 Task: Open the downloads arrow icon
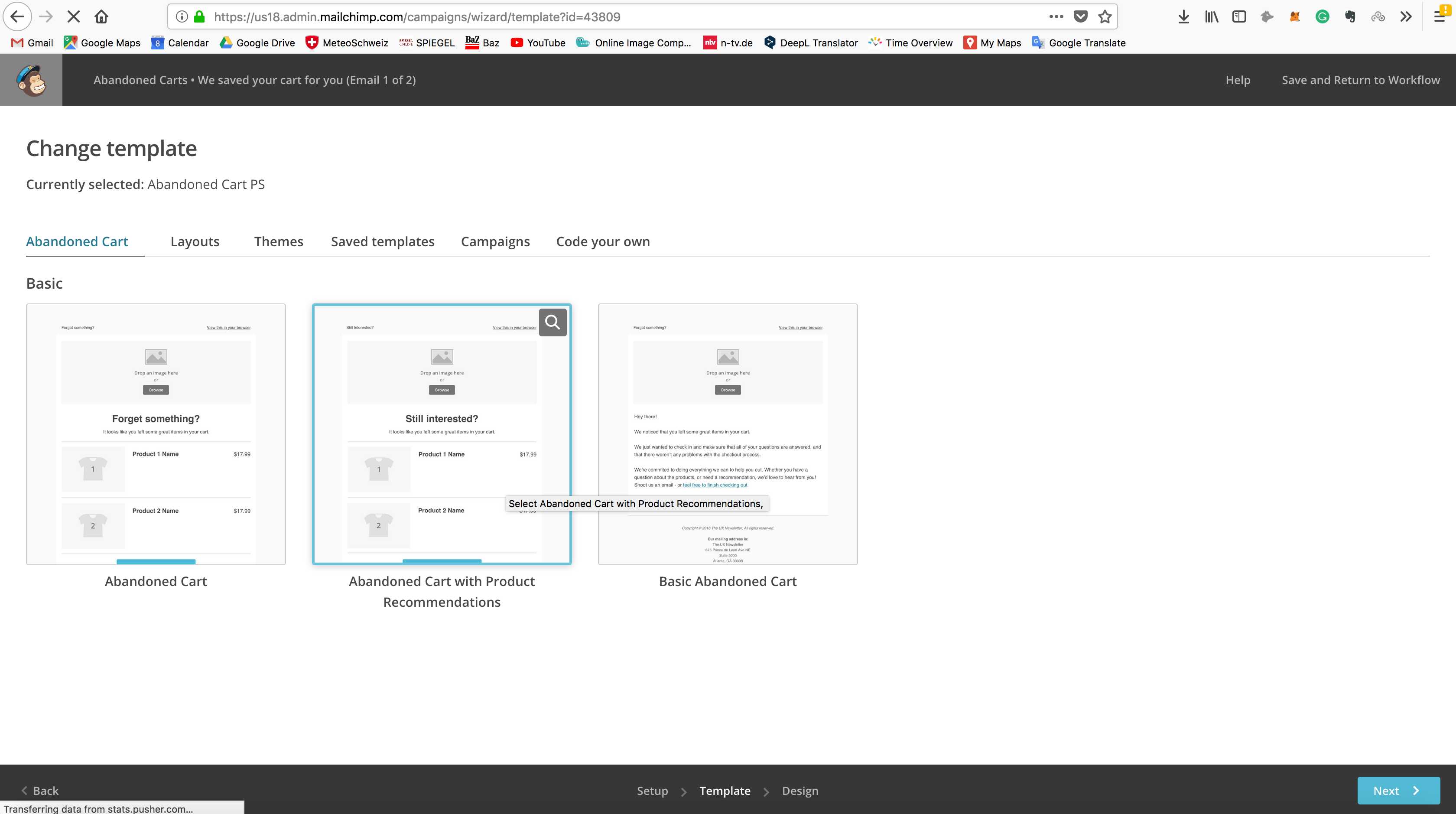[1183, 16]
